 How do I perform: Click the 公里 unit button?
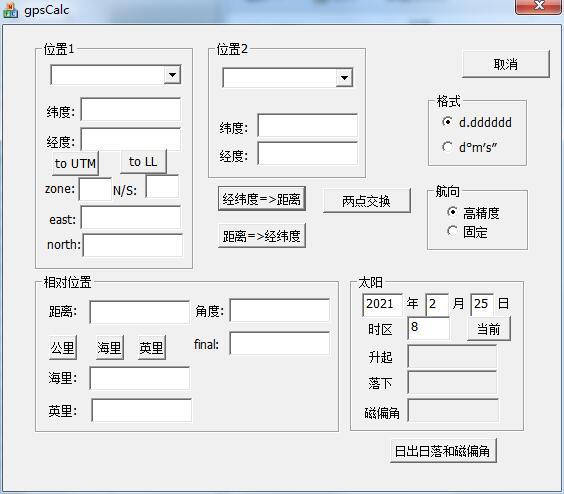[x=63, y=348]
